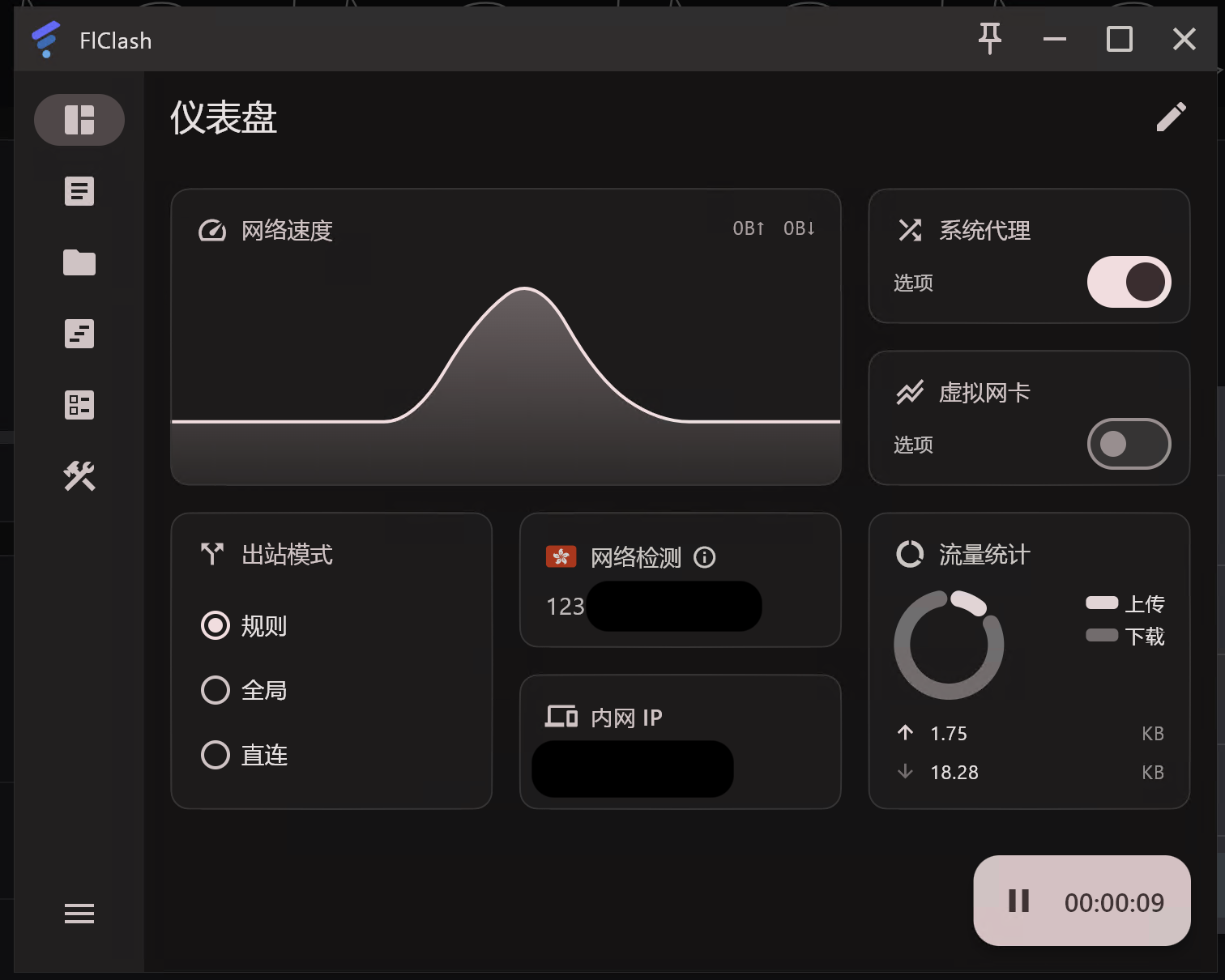Click the 虚拟网卡 card icon
The height and width of the screenshot is (980, 1225).
pos(910,393)
